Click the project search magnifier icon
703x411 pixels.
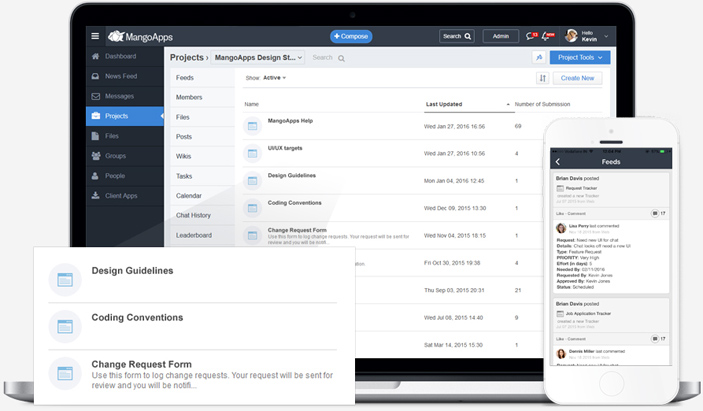[x=341, y=58]
